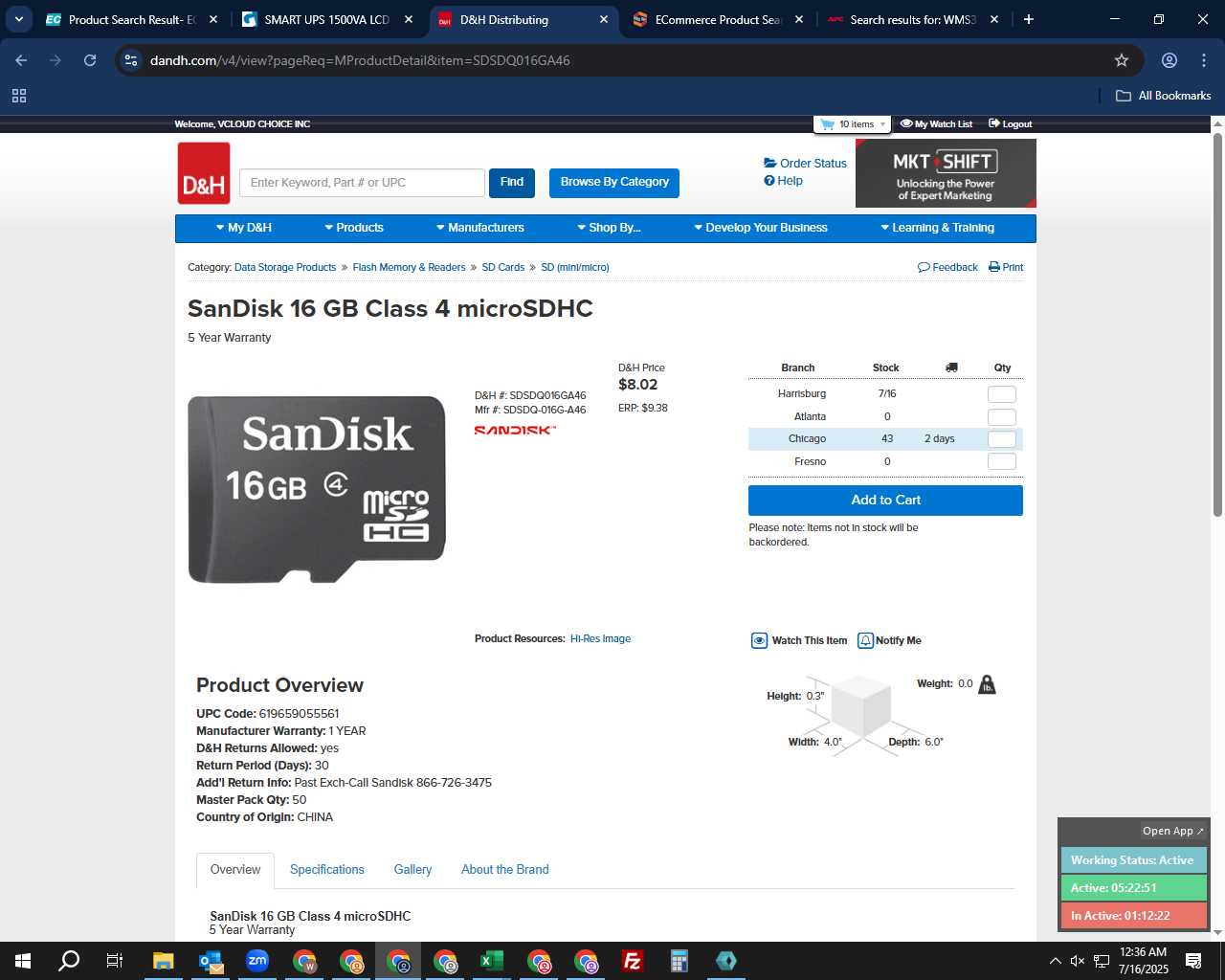Screen dimensions: 1225x980
Task: Click the Add to Cart button
Action: pyautogui.click(x=885, y=501)
